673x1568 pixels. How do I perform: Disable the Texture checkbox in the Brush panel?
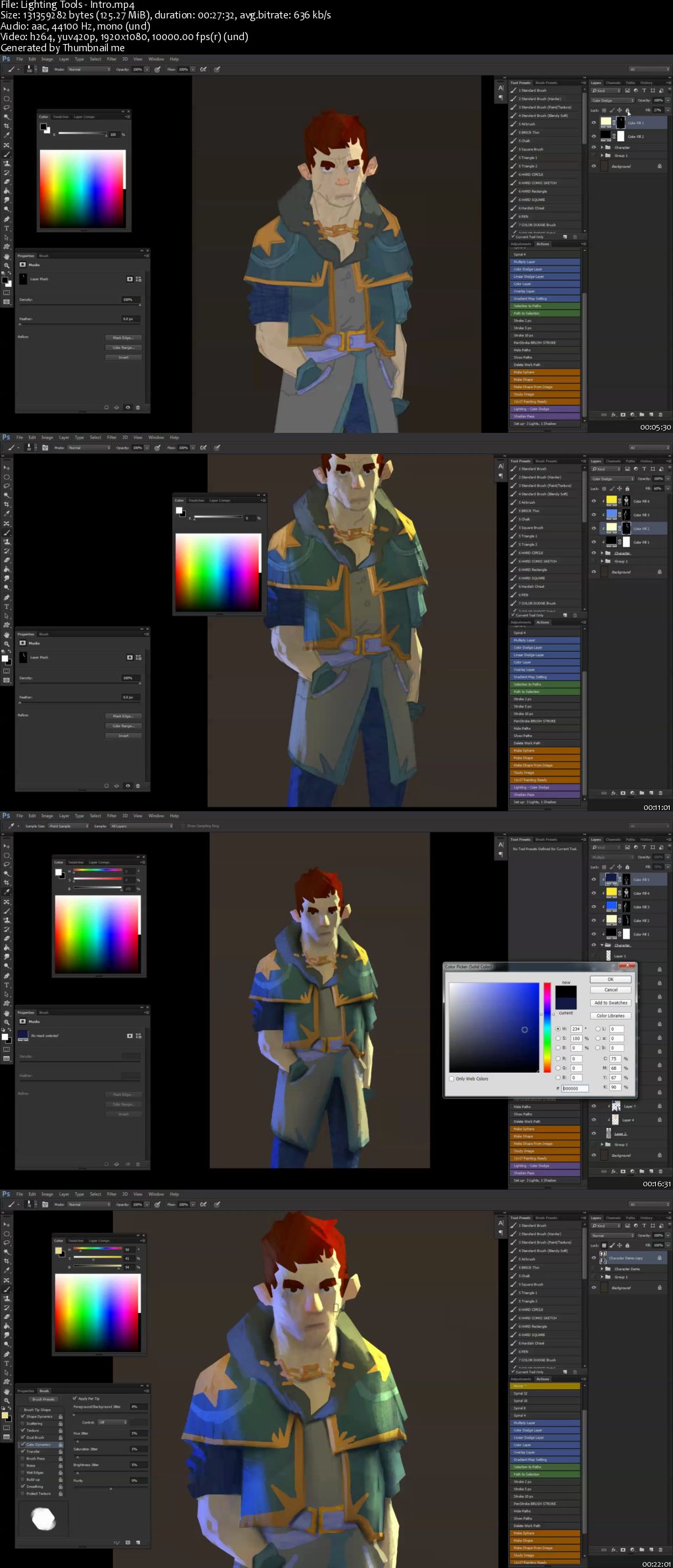23,1430
